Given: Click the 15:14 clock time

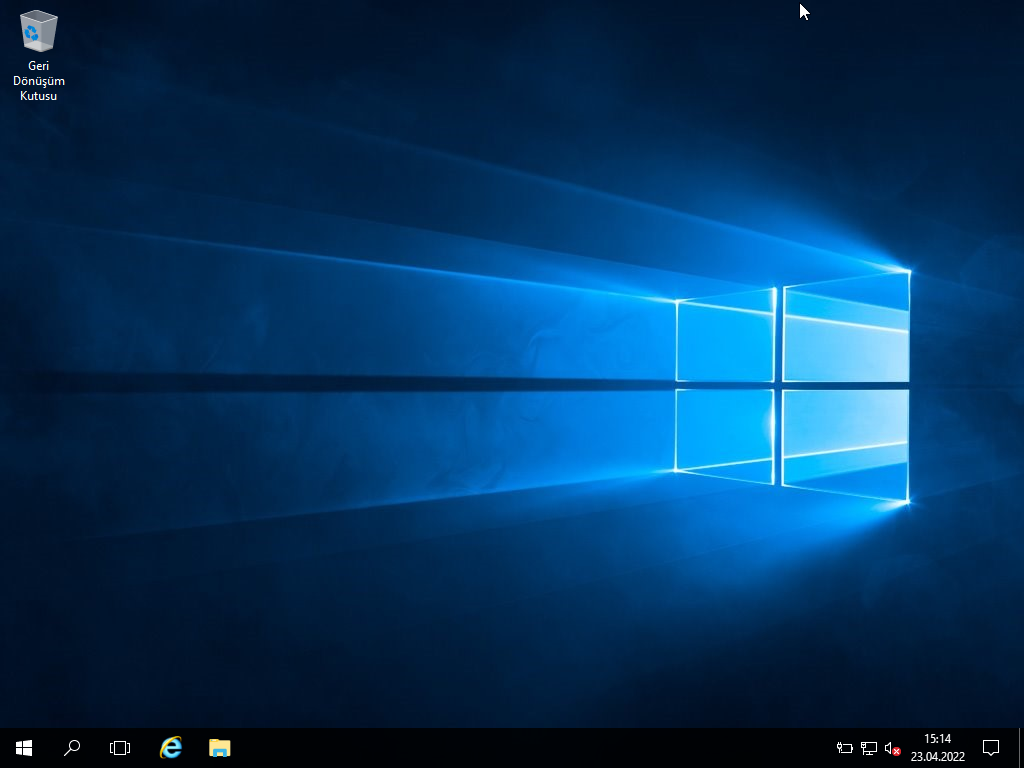Looking at the screenshot, I should (937, 739).
